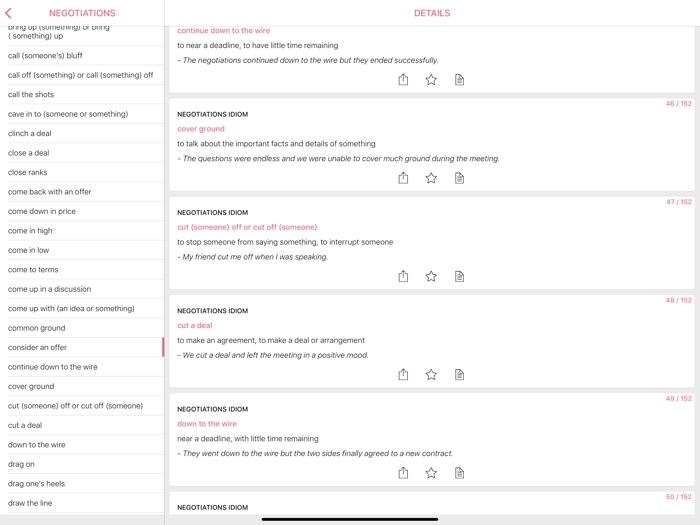
Task: Tap the pink 'cover ground' card title
Action: (x=201, y=129)
